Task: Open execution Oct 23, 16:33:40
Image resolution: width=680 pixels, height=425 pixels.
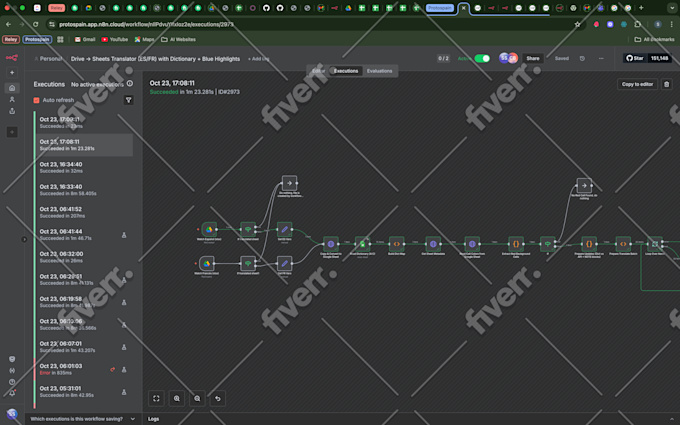Action: point(85,190)
